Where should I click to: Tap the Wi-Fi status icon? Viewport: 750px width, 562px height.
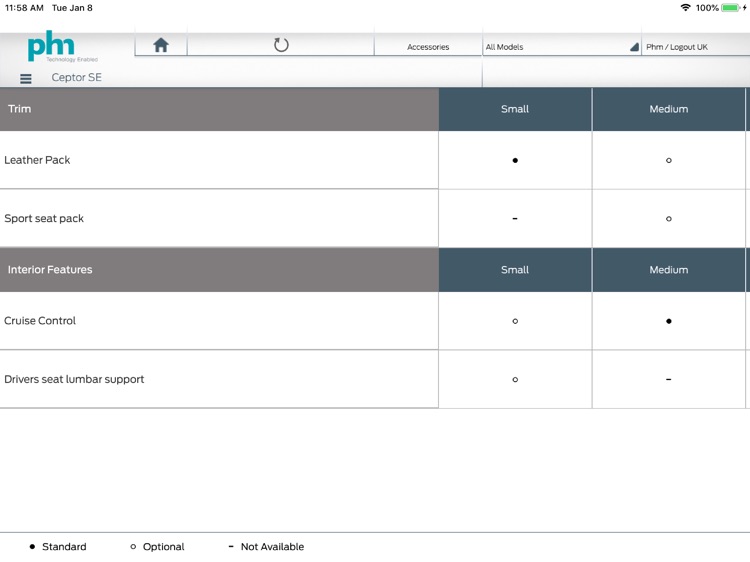(685, 8)
